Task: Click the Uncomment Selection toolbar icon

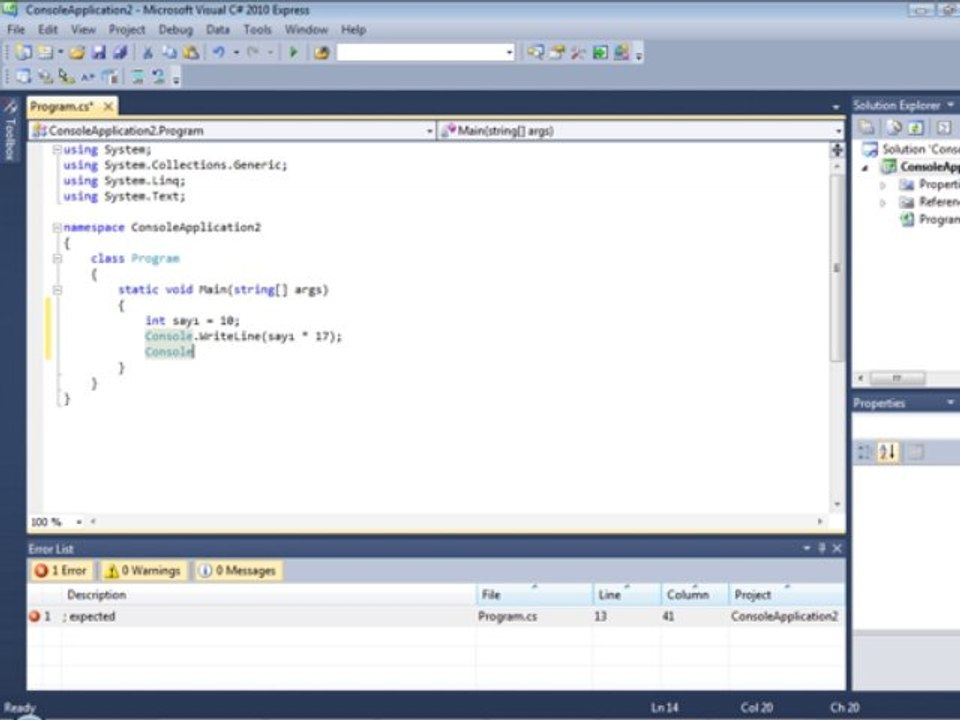Action: pos(159,77)
